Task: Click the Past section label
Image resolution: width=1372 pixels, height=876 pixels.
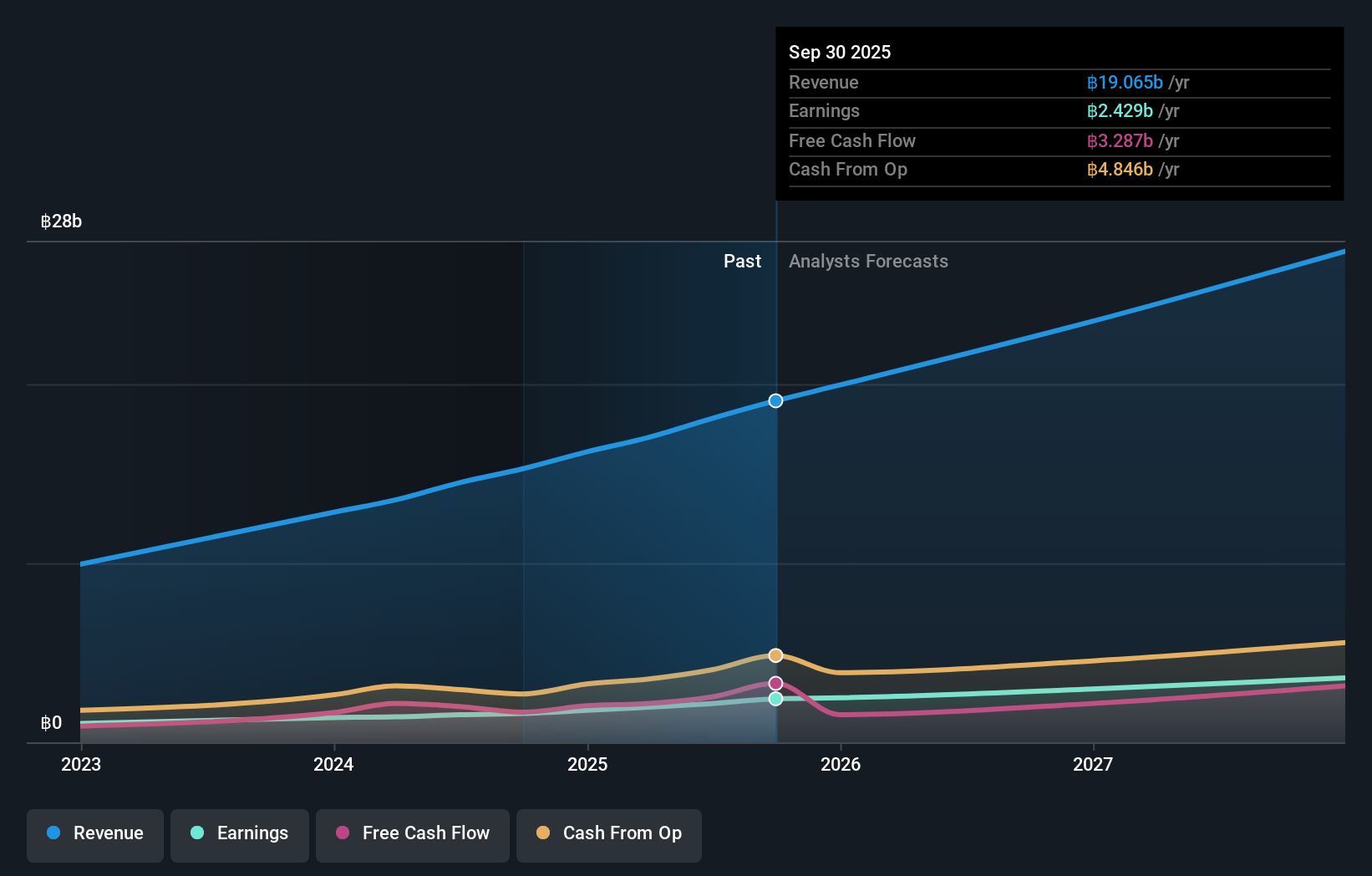Action: (742, 262)
